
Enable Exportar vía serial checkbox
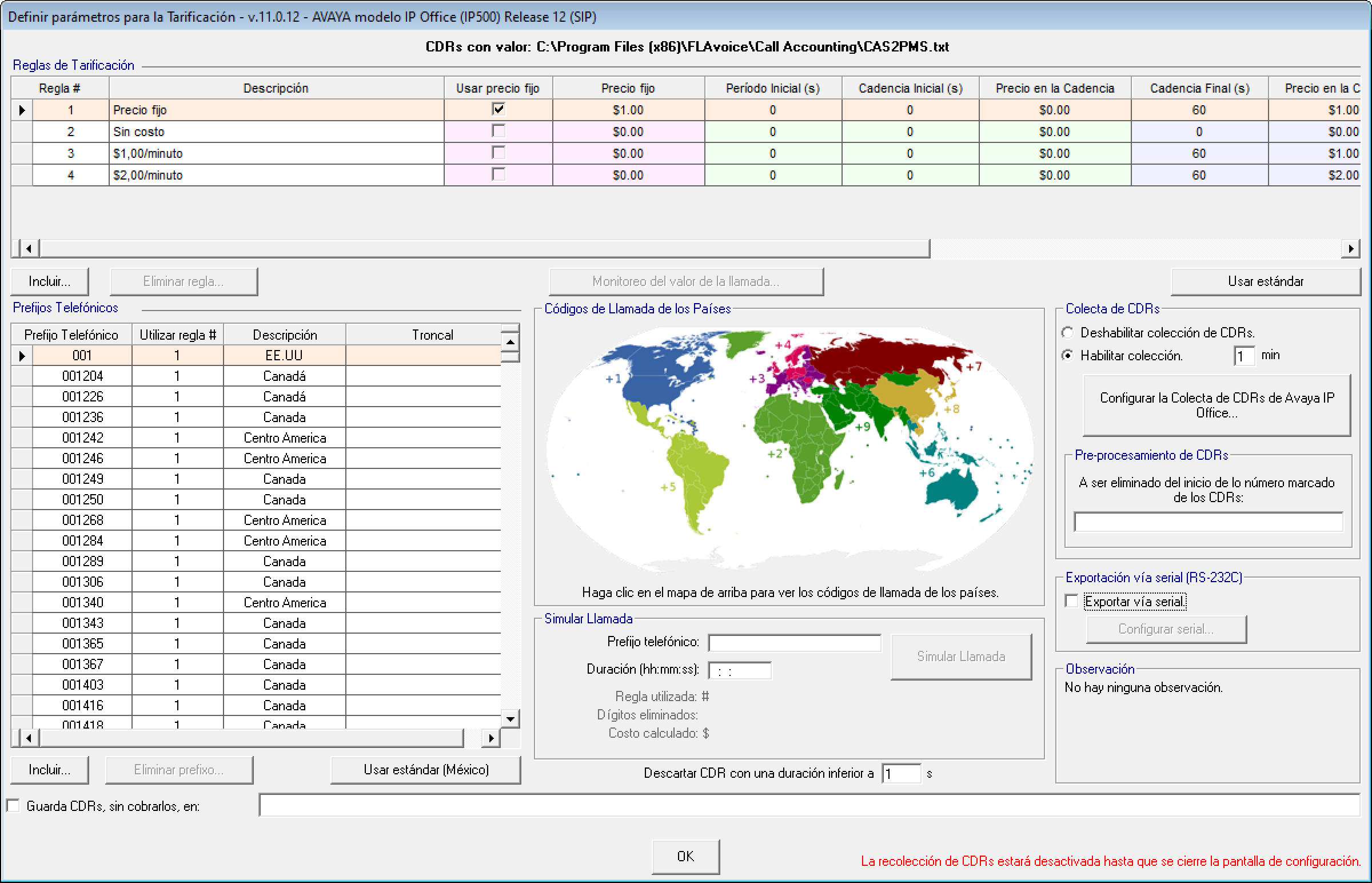coord(1071,601)
